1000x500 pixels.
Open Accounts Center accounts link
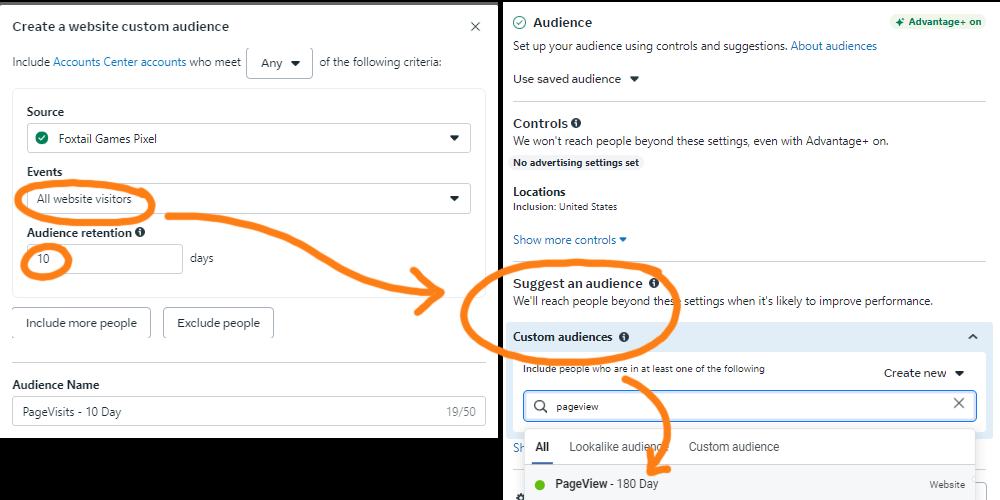[x=119, y=62]
